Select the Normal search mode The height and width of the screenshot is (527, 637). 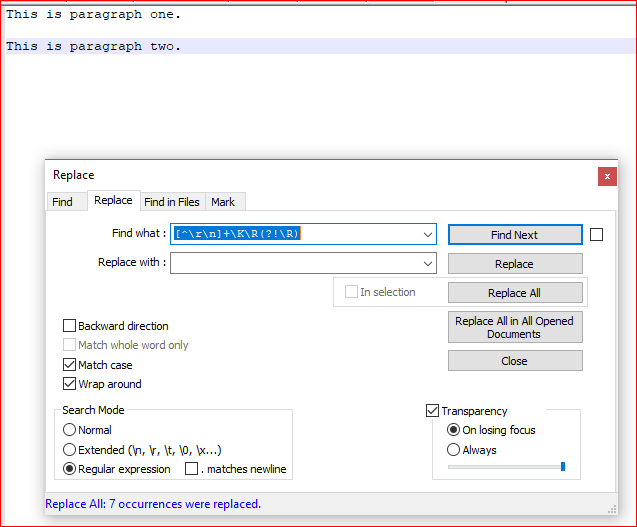point(69,430)
